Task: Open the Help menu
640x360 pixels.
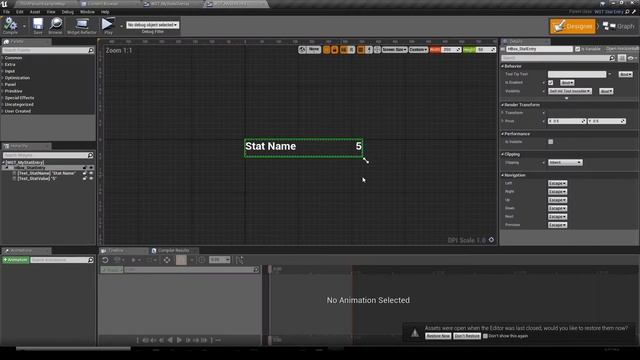Action: click(x=105, y=12)
